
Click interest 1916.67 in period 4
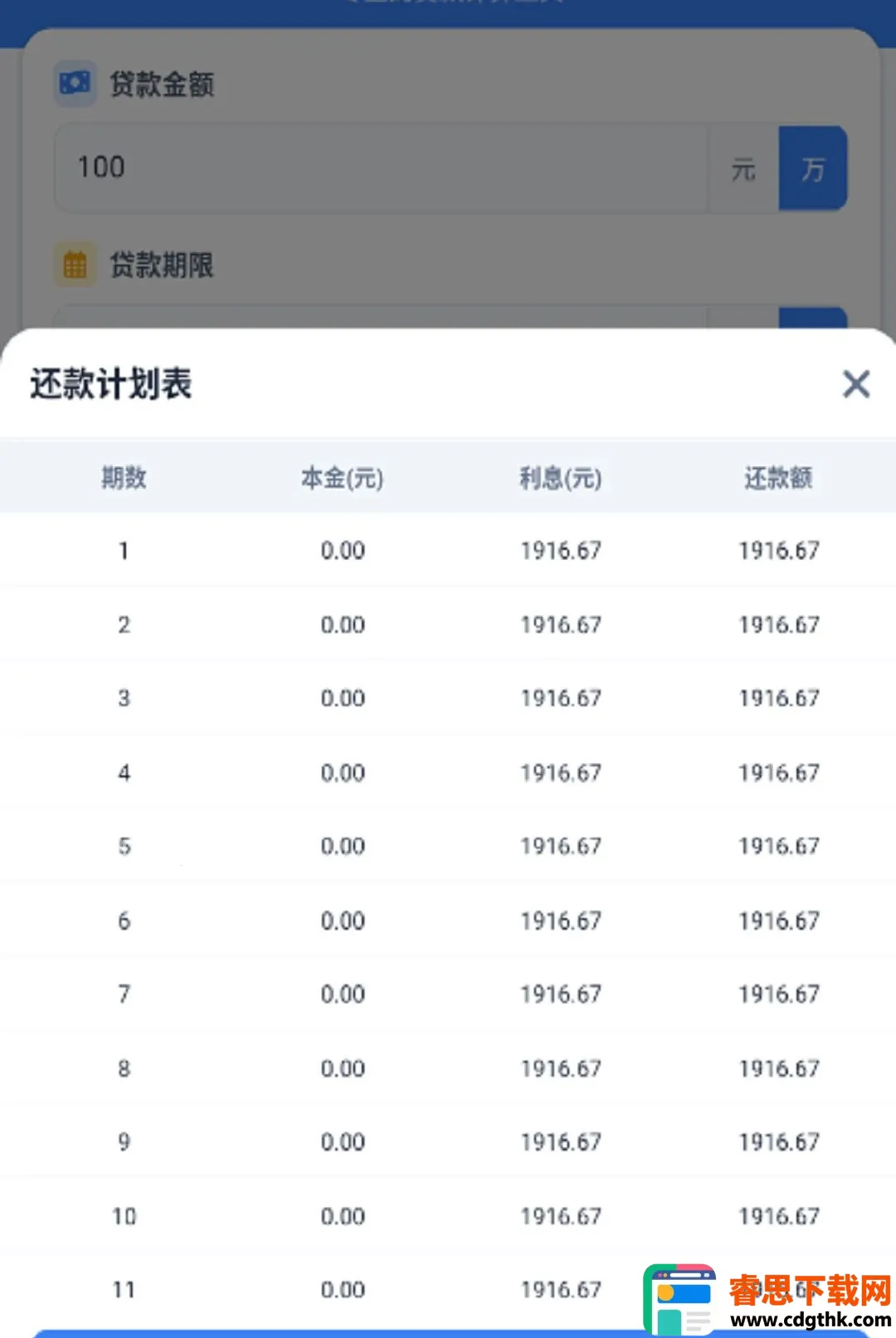pos(561,772)
